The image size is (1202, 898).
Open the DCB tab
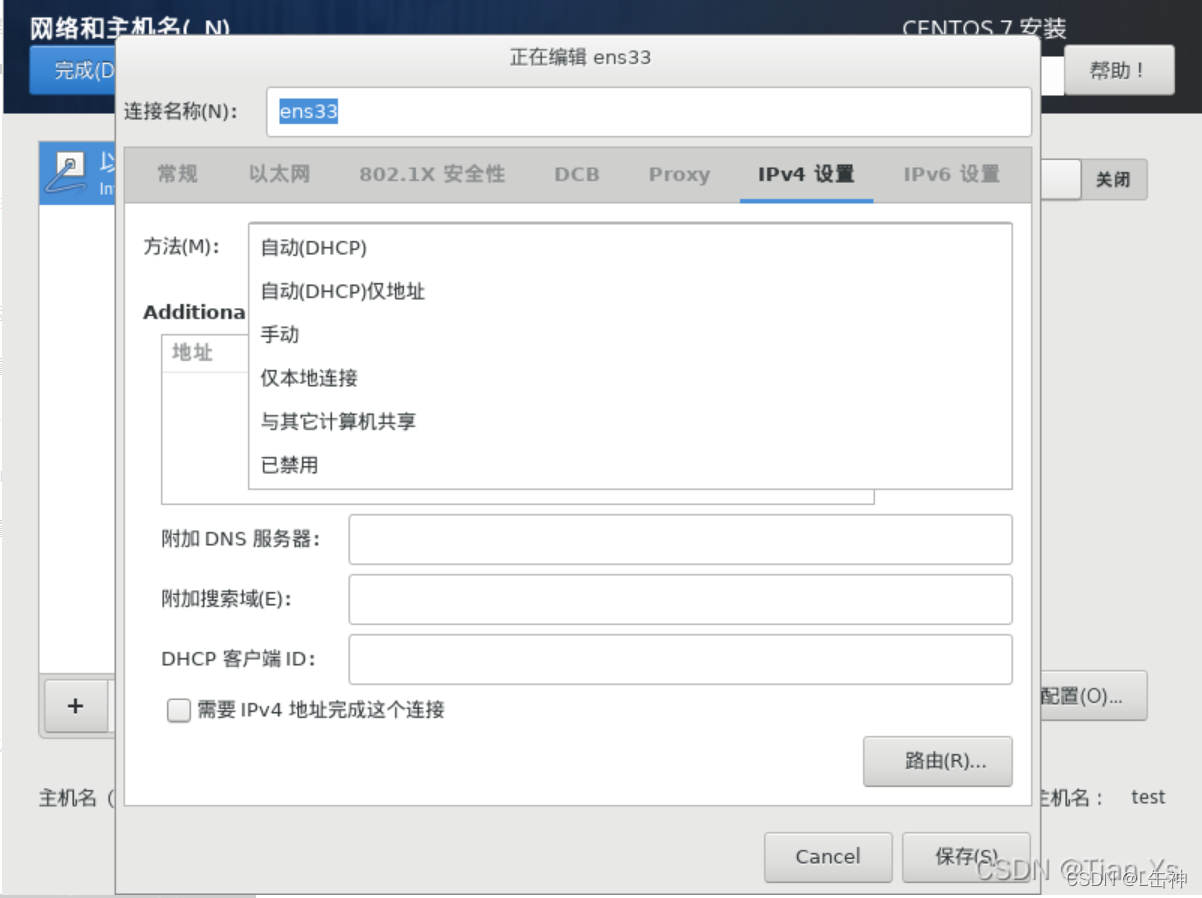point(577,174)
